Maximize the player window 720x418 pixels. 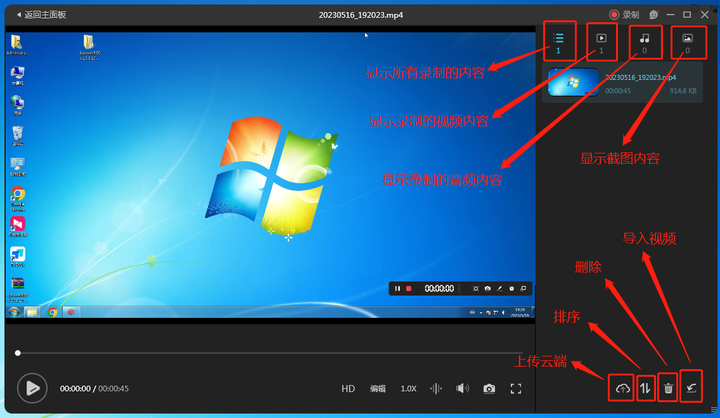tap(687, 15)
